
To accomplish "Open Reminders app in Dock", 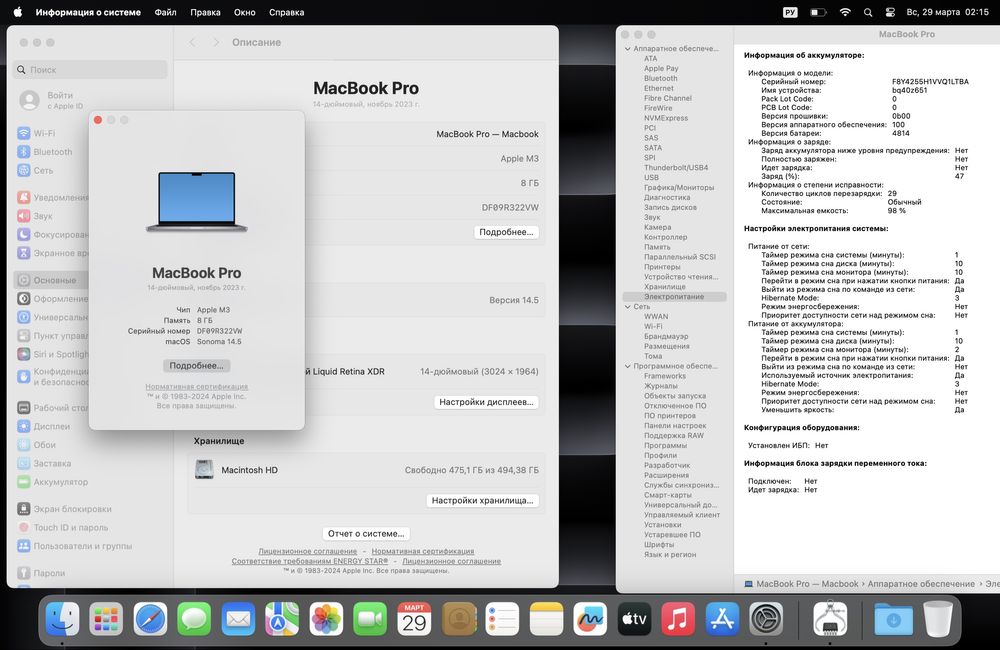I will 503,619.
